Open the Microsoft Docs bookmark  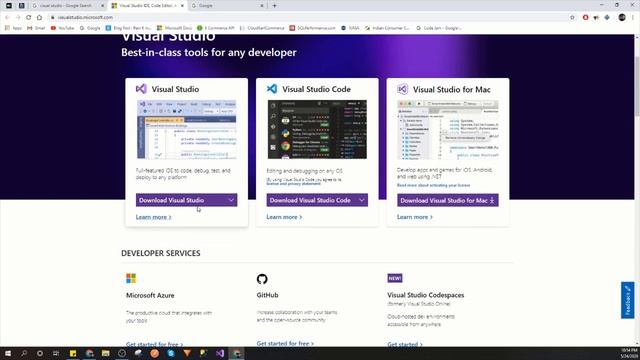click(174, 28)
